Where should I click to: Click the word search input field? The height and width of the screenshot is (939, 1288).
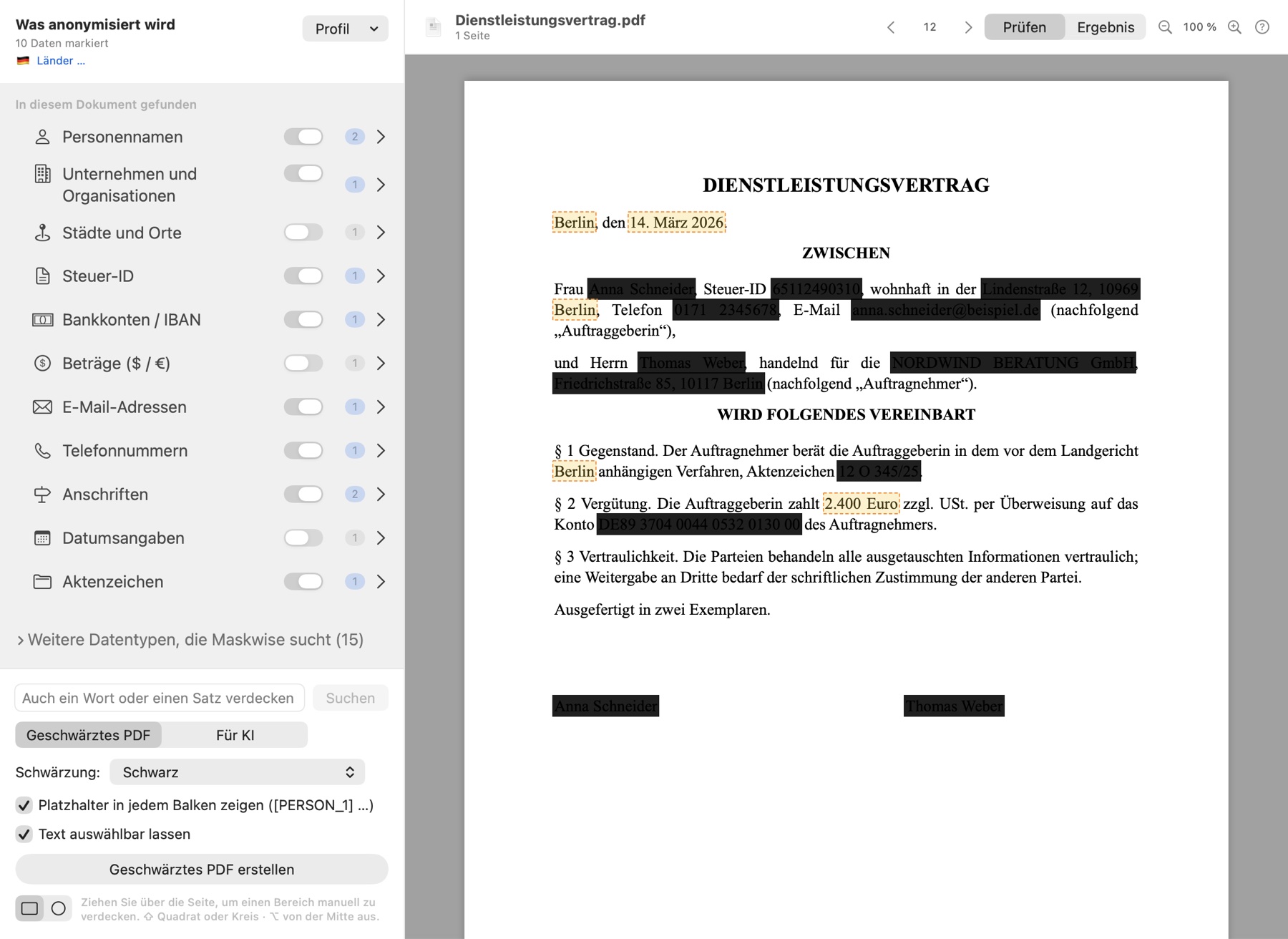point(160,698)
